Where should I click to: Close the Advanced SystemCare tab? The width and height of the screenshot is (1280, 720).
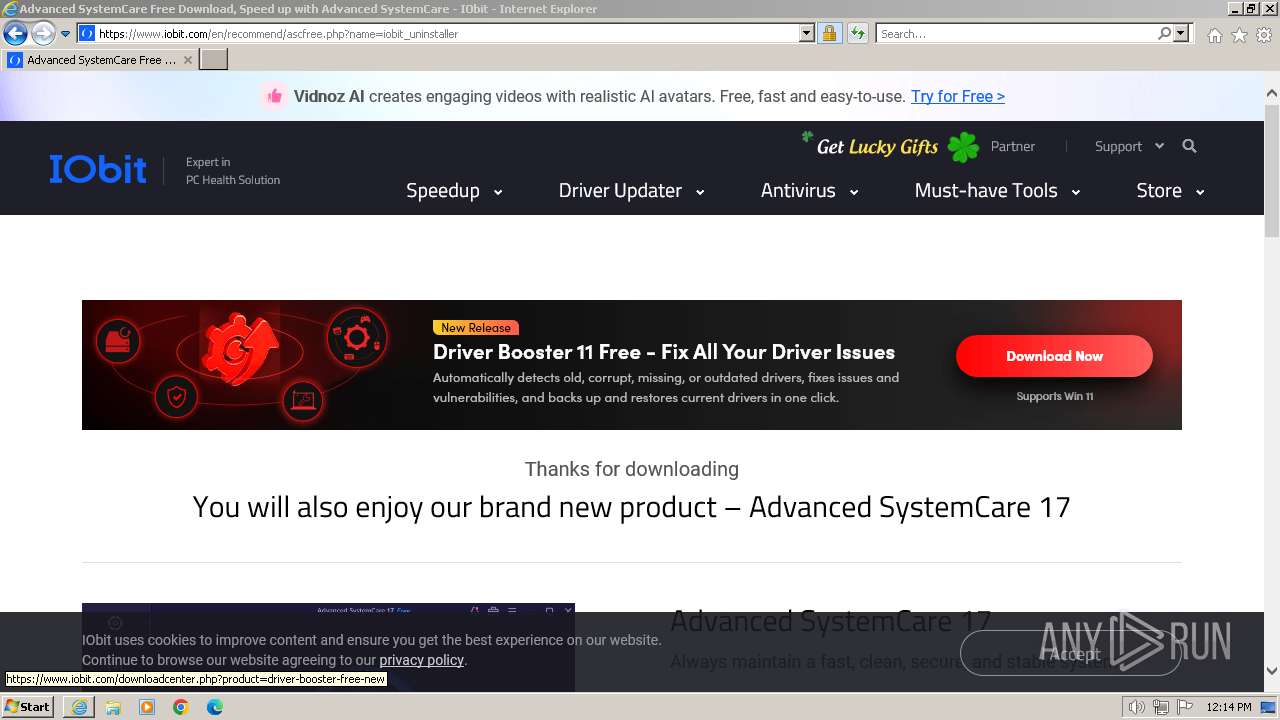[x=188, y=60]
